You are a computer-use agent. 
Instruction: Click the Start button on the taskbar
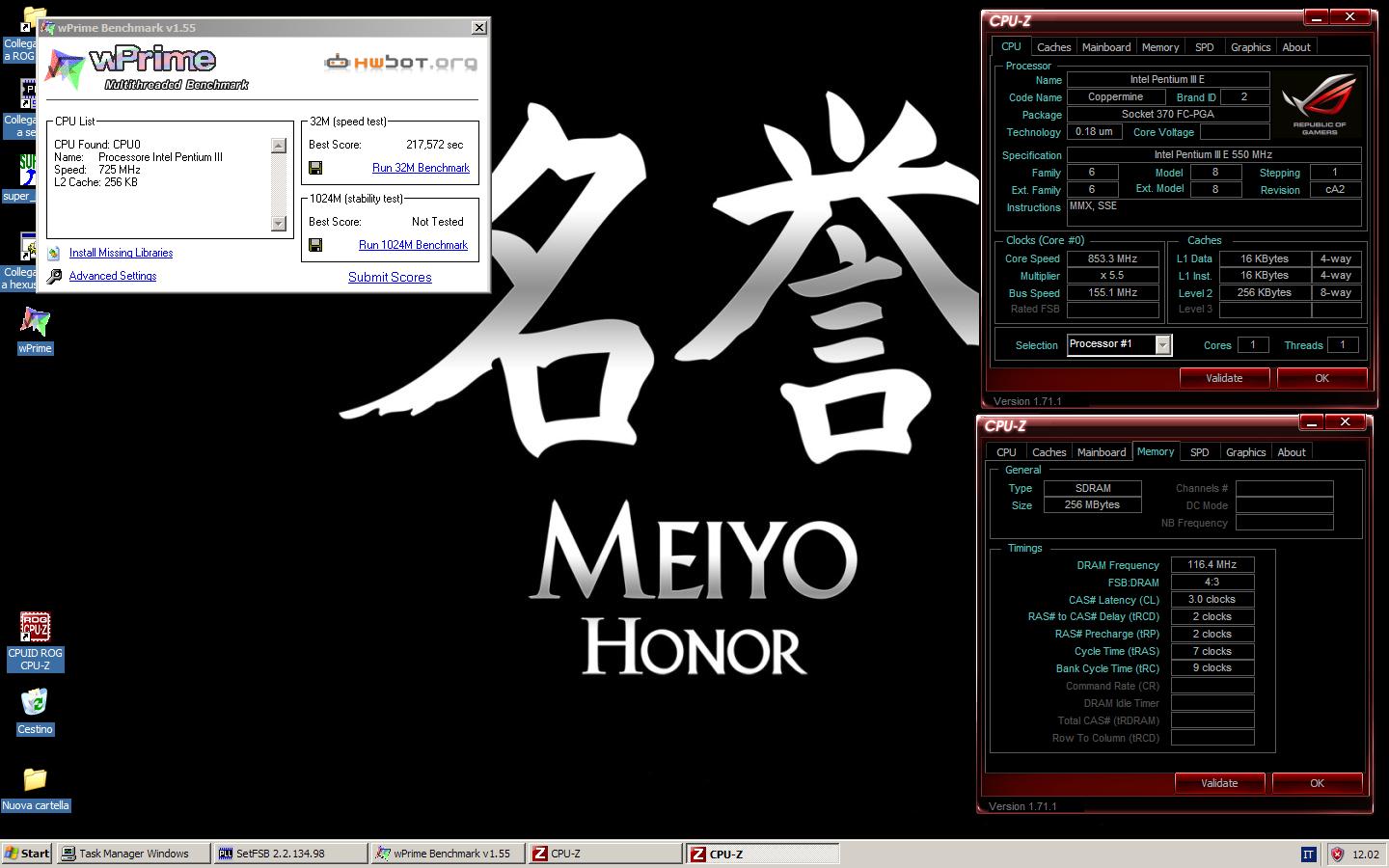point(27,854)
